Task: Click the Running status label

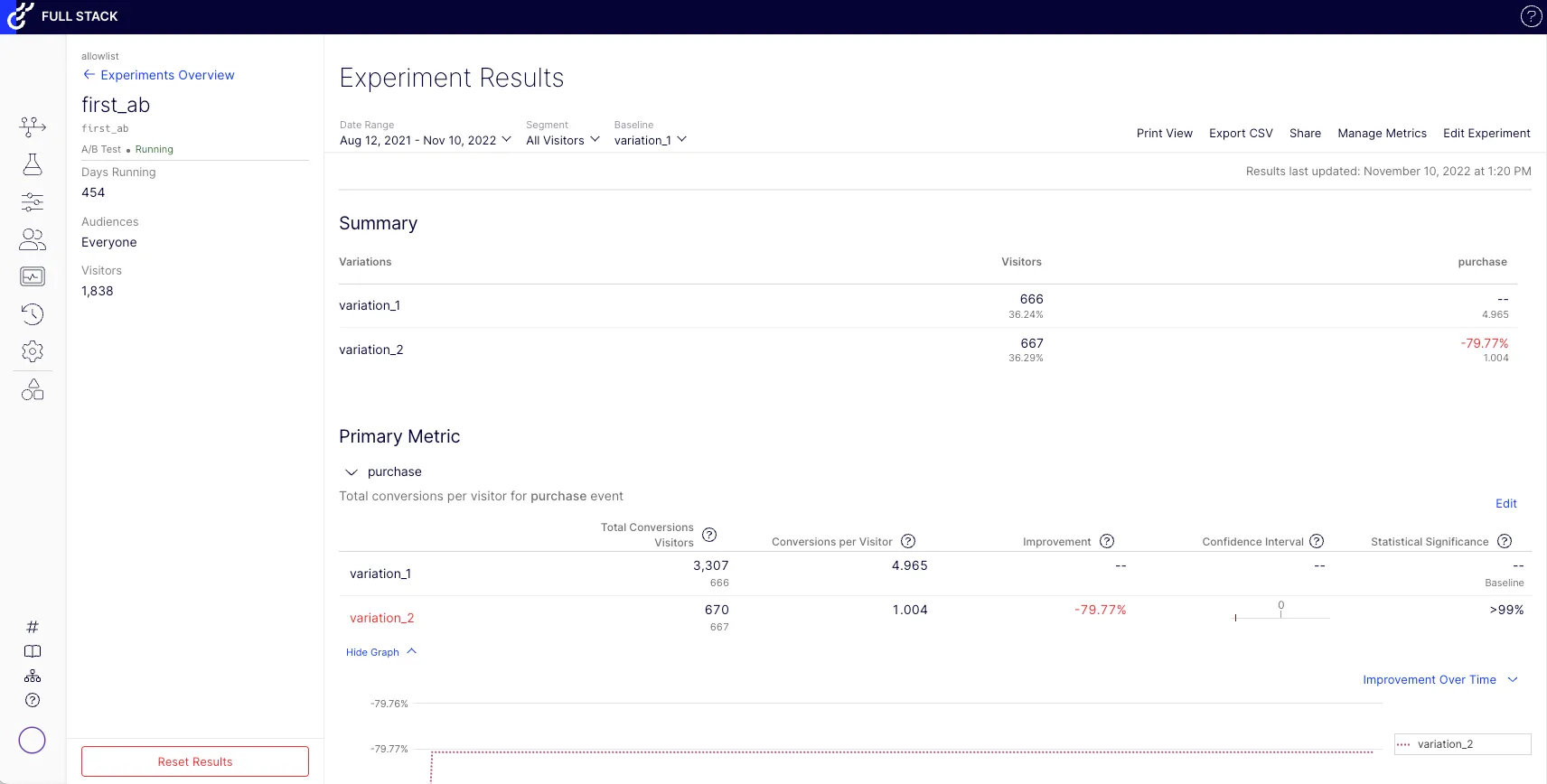Action: pyautogui.click(x=155, y=150)
